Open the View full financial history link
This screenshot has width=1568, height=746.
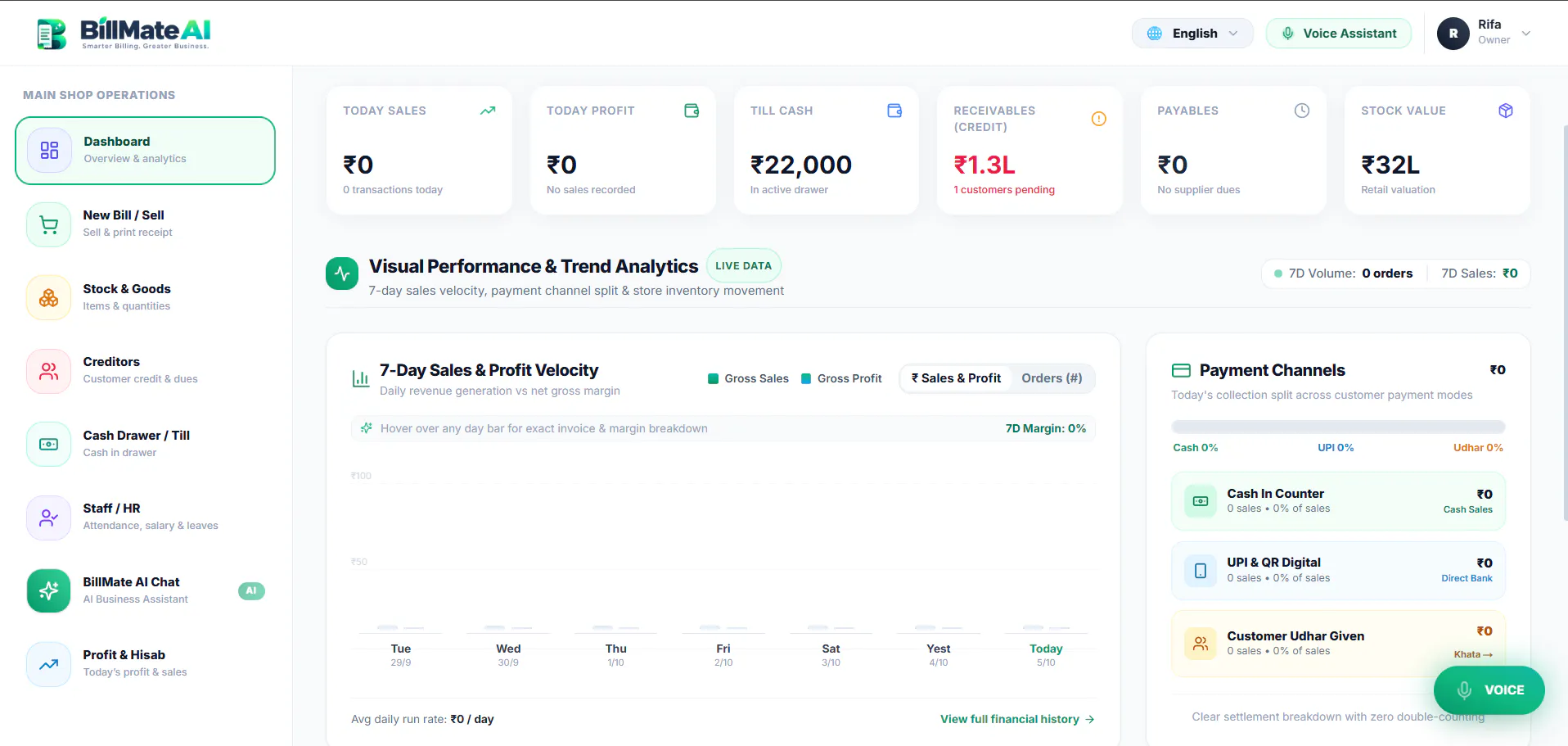pyautogui.click(x=1017, y=719)
